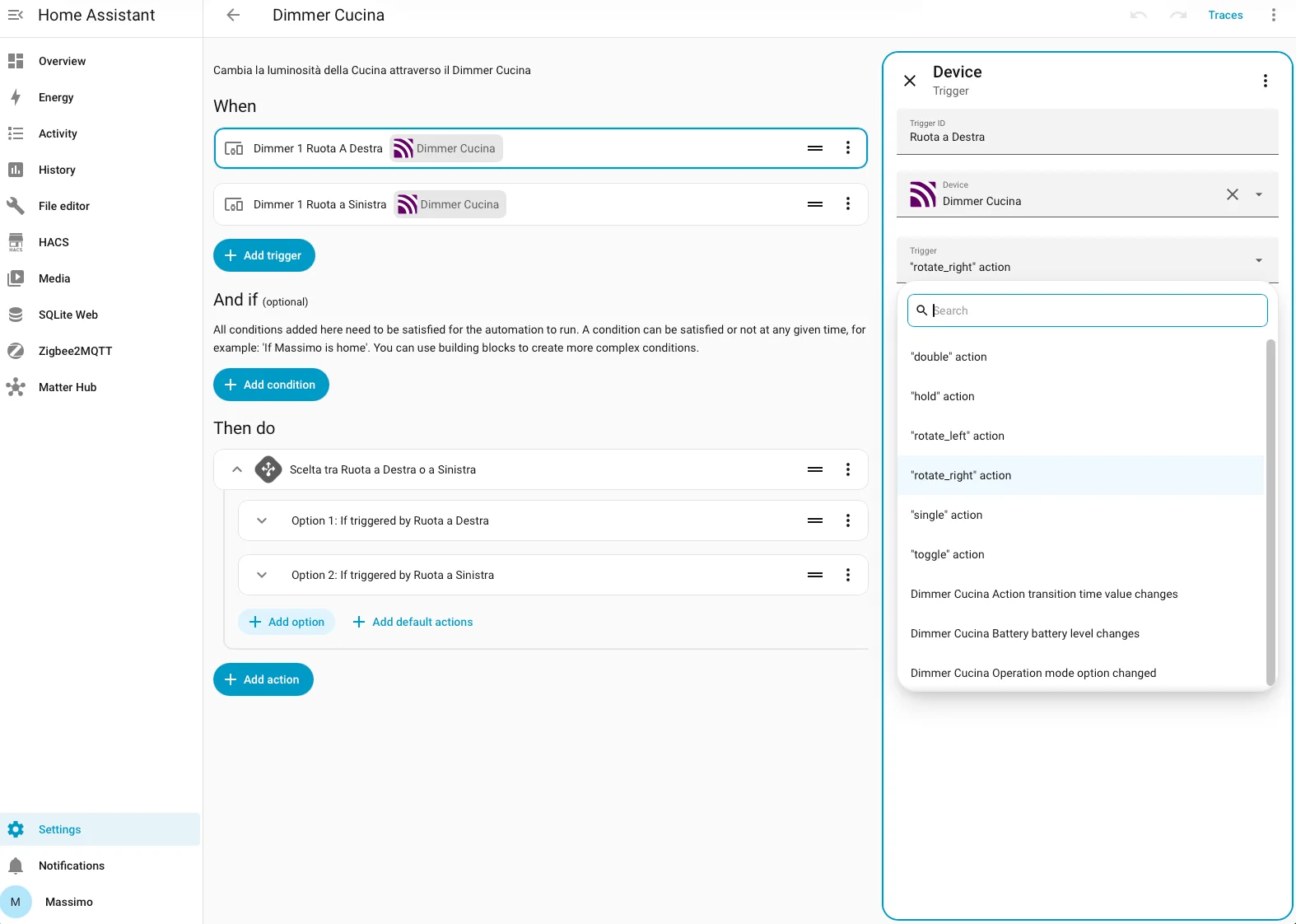Screen dimensions: 1296x924
Task: Choose the "rotate_left" action option
Action: point(1081,436)
